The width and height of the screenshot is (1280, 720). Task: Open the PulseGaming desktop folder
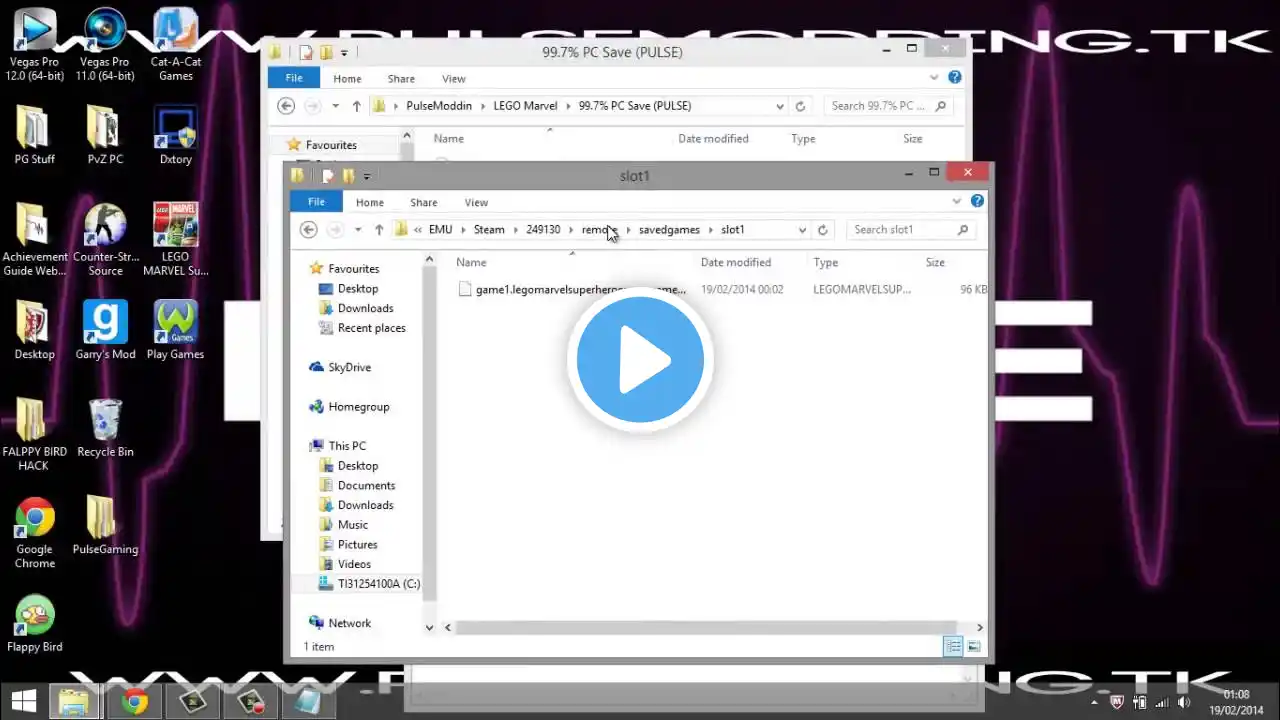click(105, 525)
